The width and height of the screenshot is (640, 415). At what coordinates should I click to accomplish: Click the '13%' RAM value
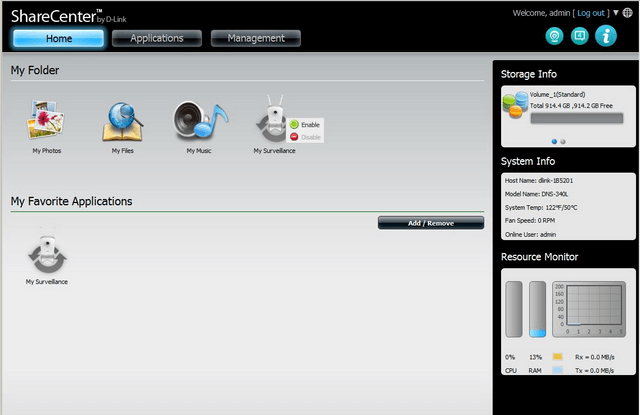pyautogui.click(x=536, y=357)
